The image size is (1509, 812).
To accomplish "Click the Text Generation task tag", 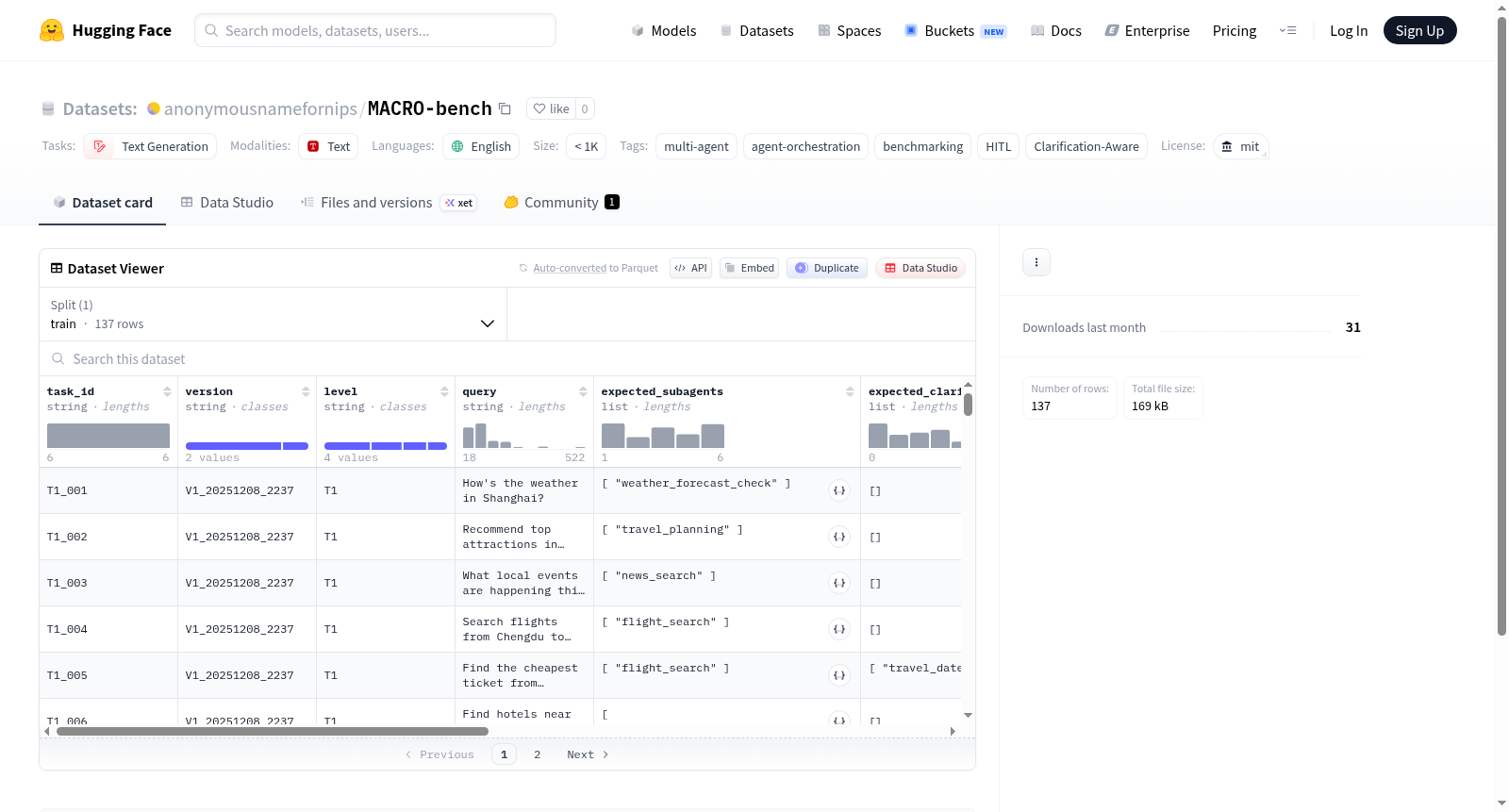I will point(150,146).
